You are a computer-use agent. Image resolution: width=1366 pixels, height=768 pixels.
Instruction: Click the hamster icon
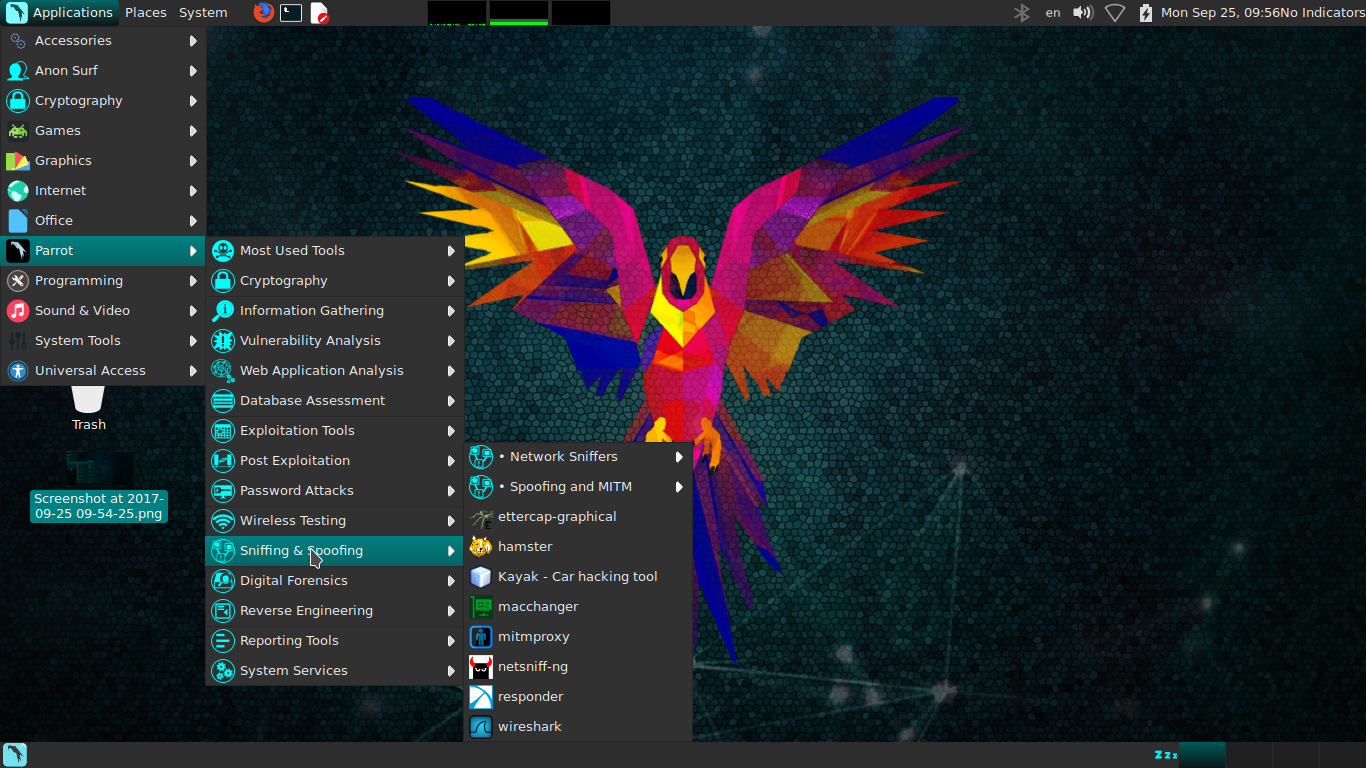pos(481,547)
